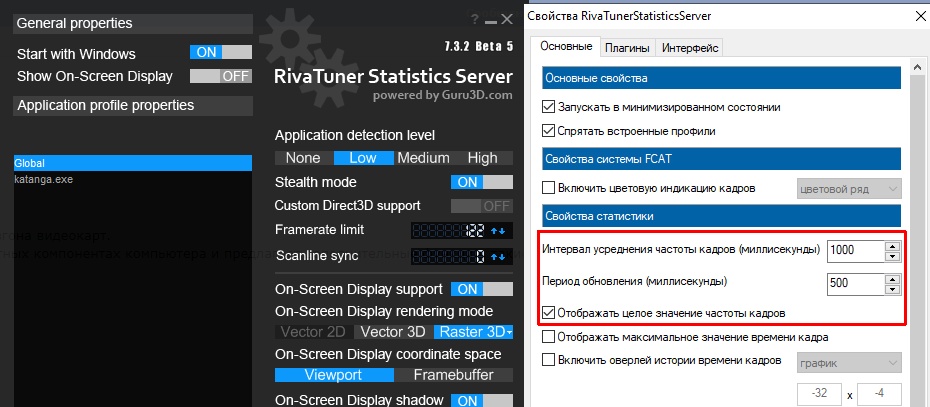This screenshot has width=930, height=407.
Task: Increase Период обновления with up arrow
Action: click(x=892, y=278)
